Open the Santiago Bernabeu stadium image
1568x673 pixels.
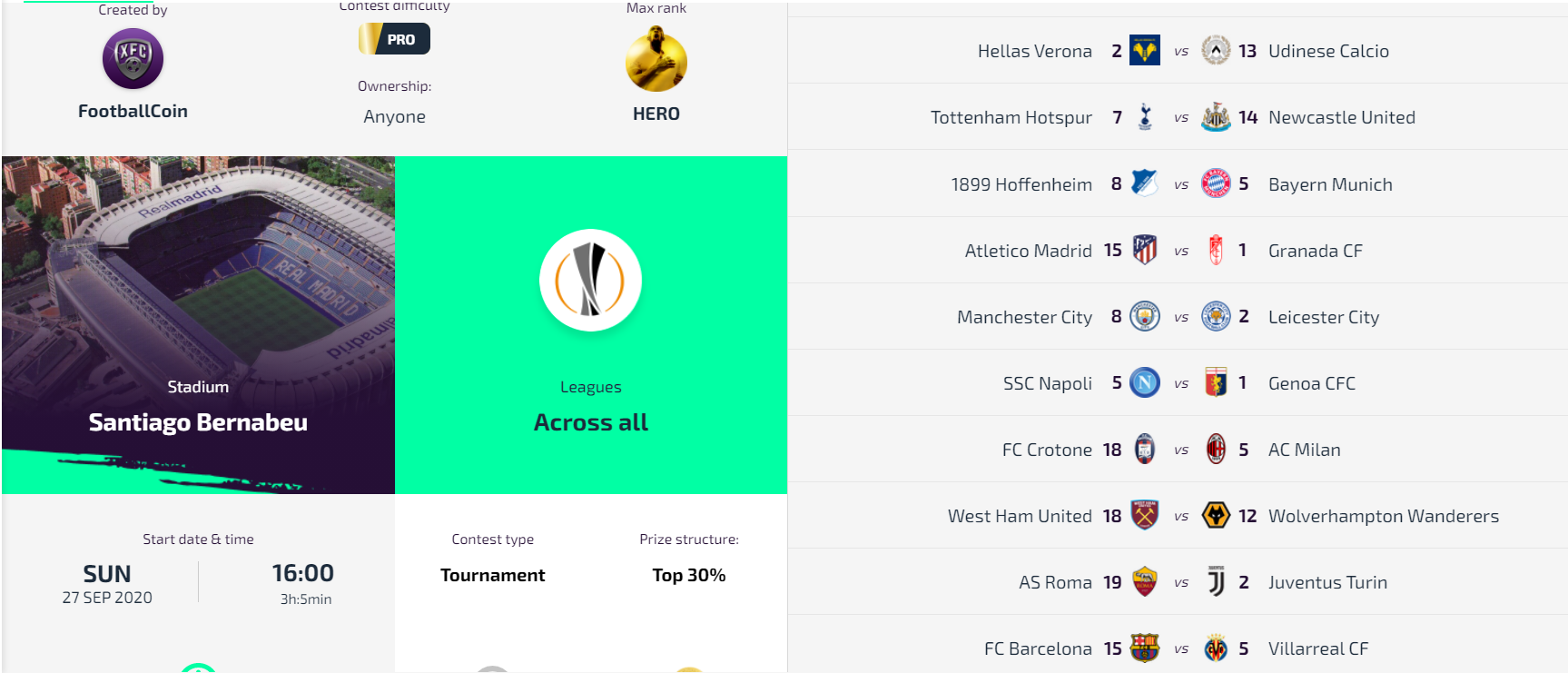coord(198,325)
